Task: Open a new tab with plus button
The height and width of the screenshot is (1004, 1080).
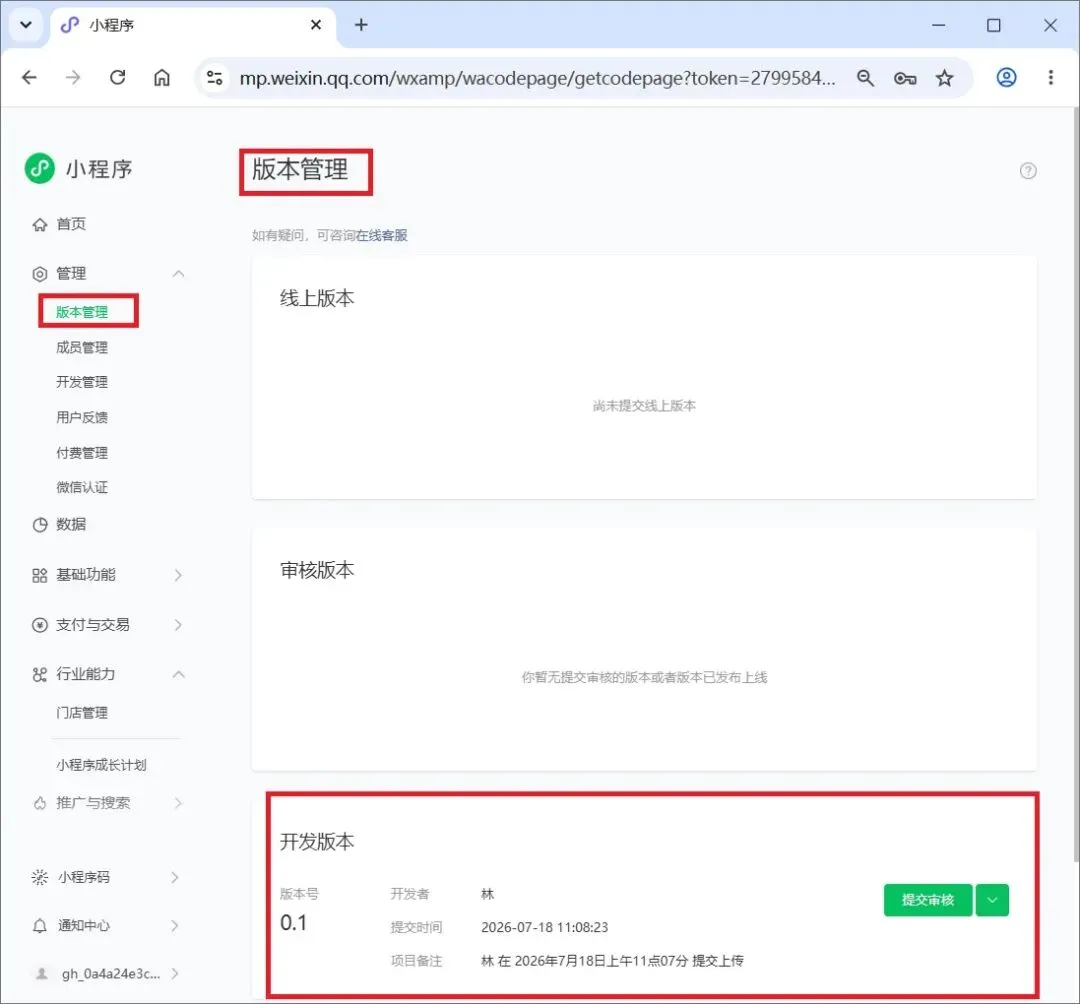Action: [x=361, y=25]
